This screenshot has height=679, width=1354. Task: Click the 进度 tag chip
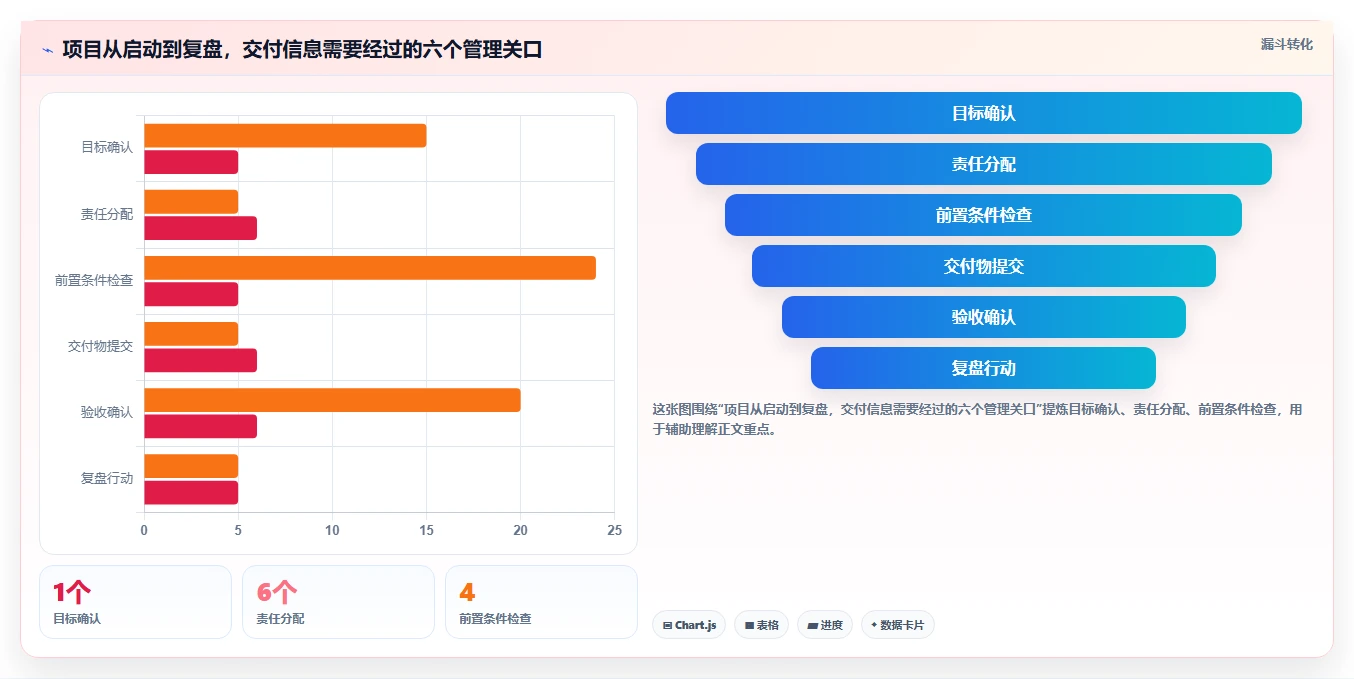[825, 625]
